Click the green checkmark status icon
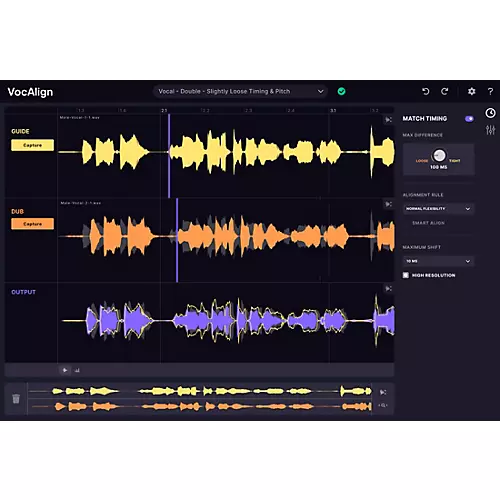The height and width of the screenshot is (500, 500). [341, 91]
